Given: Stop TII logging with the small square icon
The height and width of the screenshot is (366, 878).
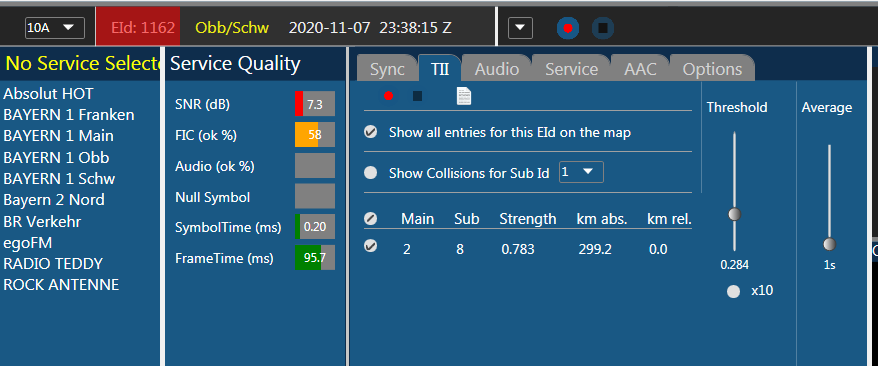Looking at the screenshot, I should pyautogui.click(x=417, y=96).
